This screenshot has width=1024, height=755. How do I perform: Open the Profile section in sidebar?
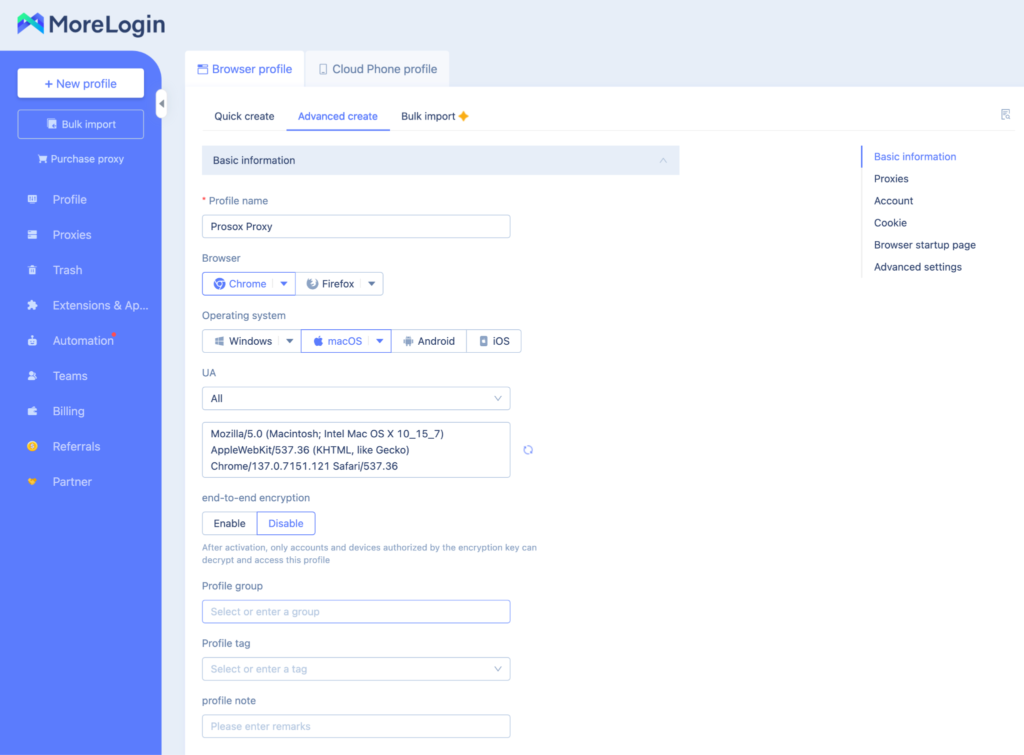(67, 199)
